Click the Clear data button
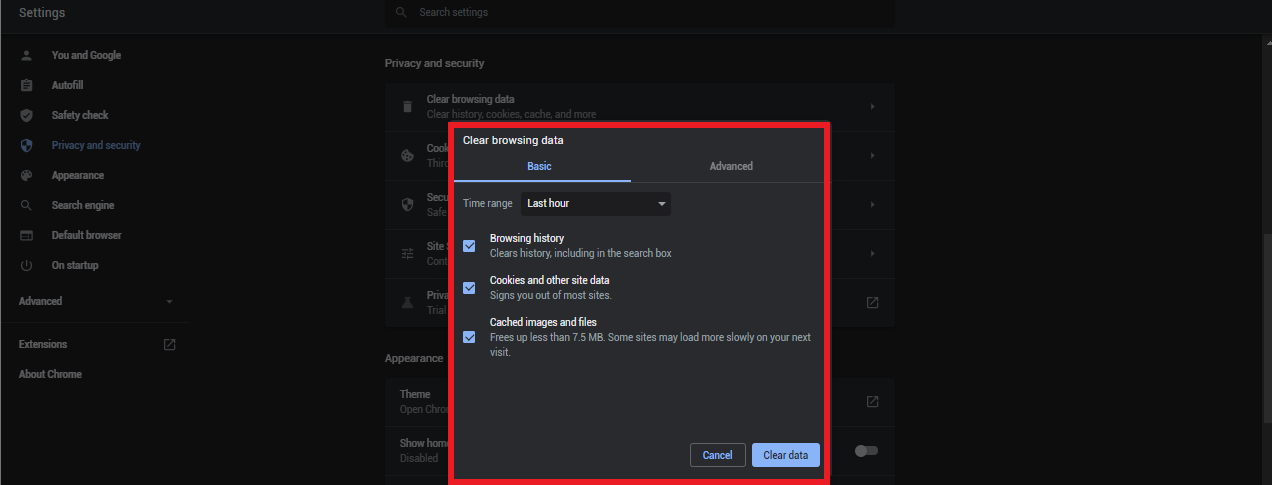 (x=786, y=455)
